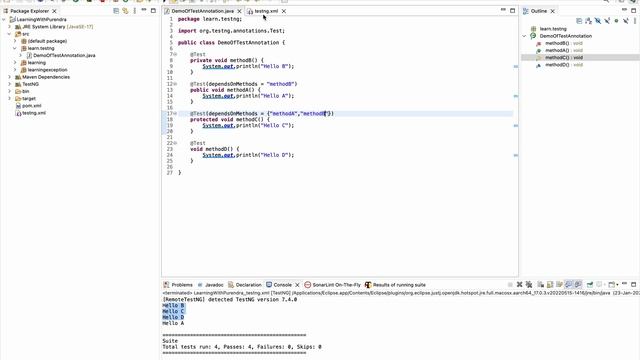
Task: Expand Maven Dependencies node
Action: (9, 77)
